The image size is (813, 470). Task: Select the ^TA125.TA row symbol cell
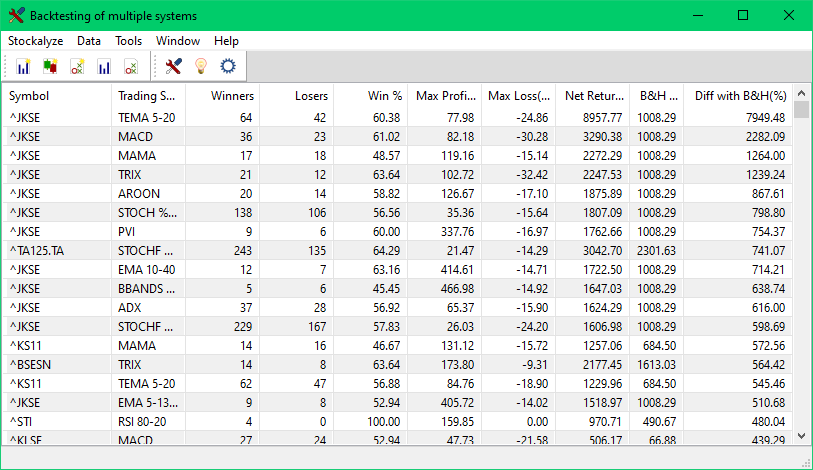point(40,250)
